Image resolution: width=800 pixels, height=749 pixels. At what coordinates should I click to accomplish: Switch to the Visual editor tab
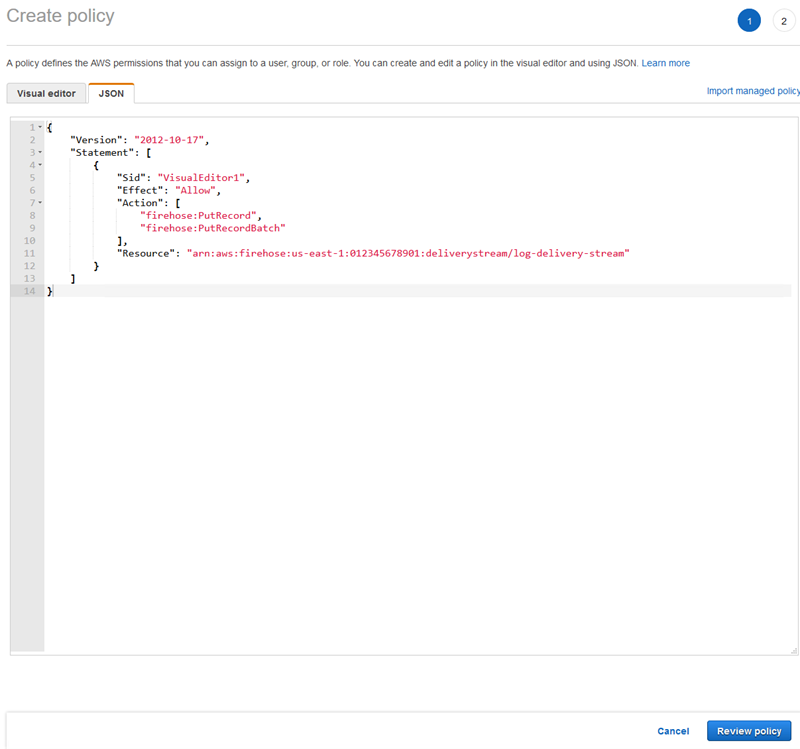coord(45,92)
